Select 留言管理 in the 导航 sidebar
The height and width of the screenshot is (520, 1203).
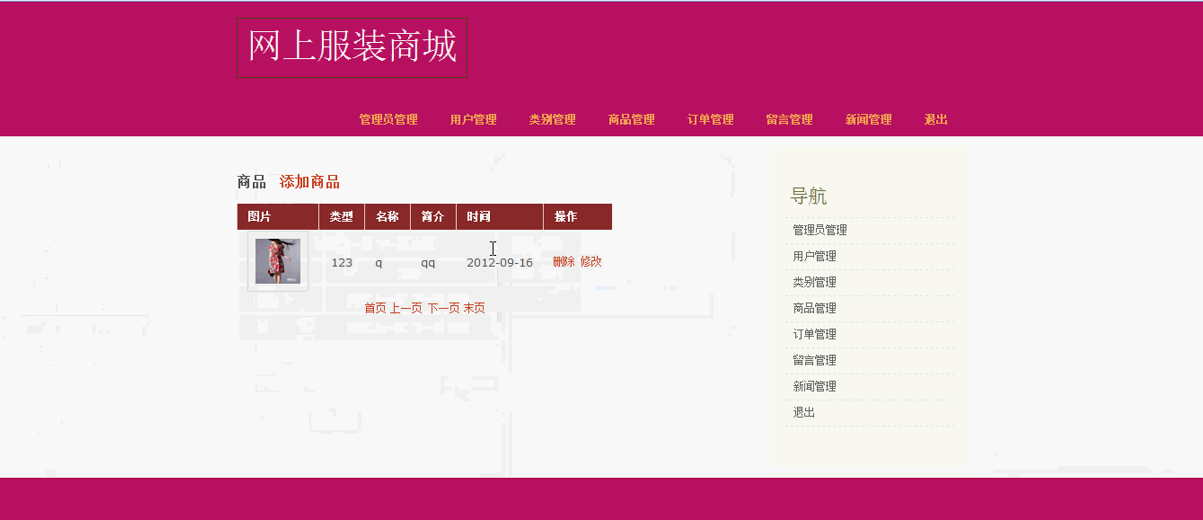click(814, 360)
